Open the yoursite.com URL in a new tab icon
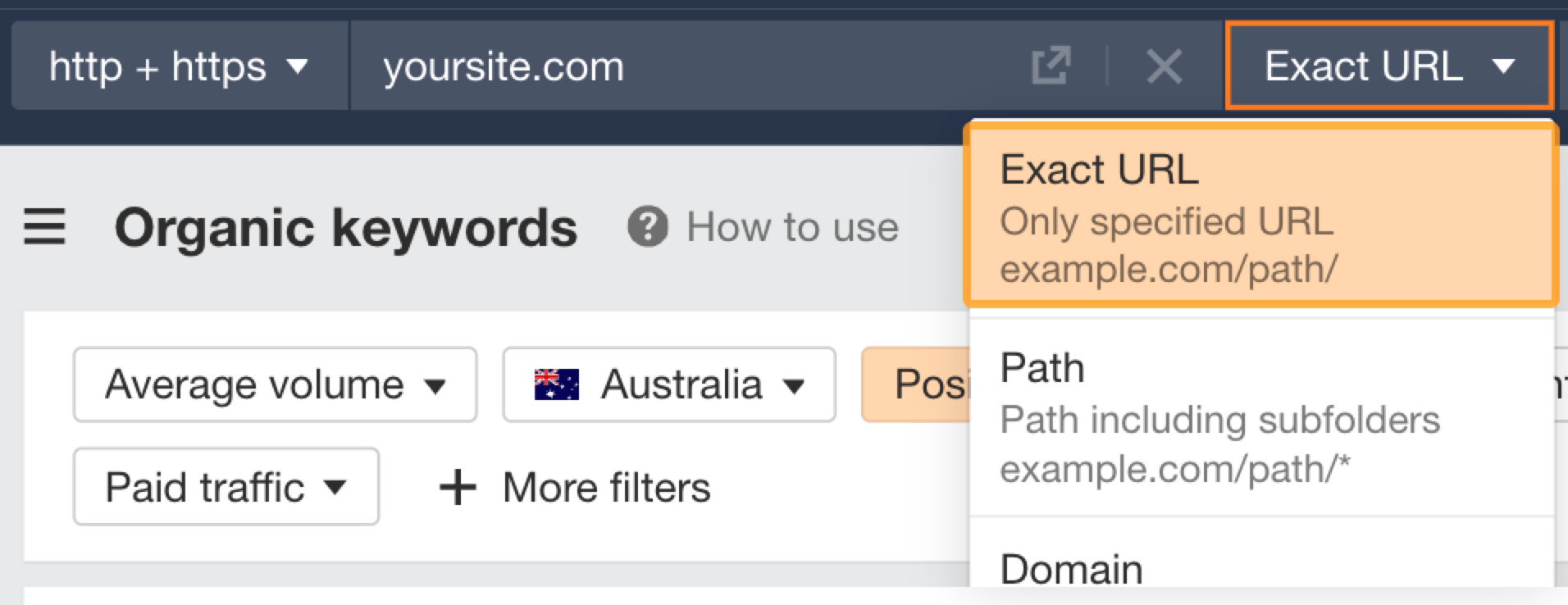 pos(1051,66)
